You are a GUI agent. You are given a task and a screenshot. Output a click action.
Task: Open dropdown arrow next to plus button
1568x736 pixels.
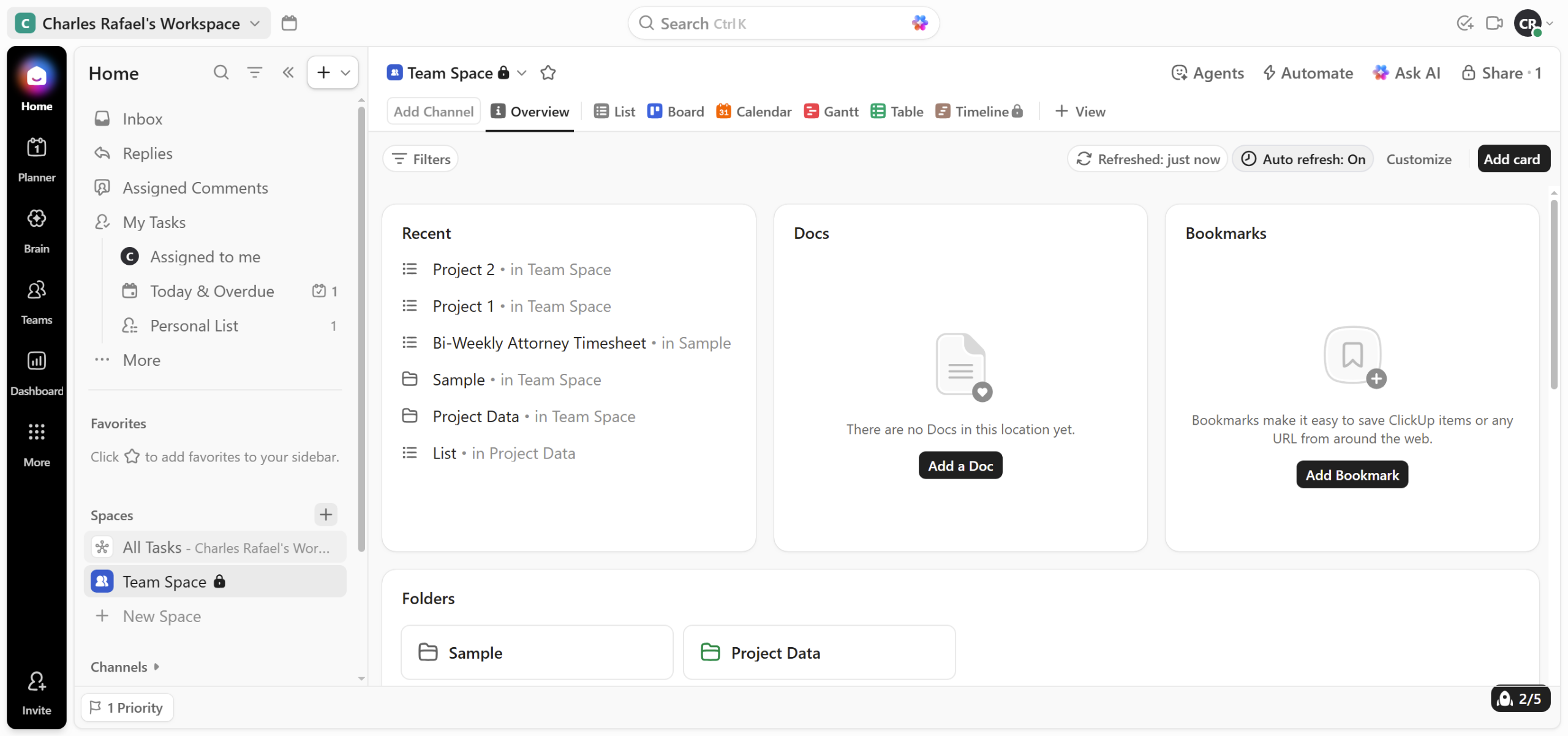point(345,73)
